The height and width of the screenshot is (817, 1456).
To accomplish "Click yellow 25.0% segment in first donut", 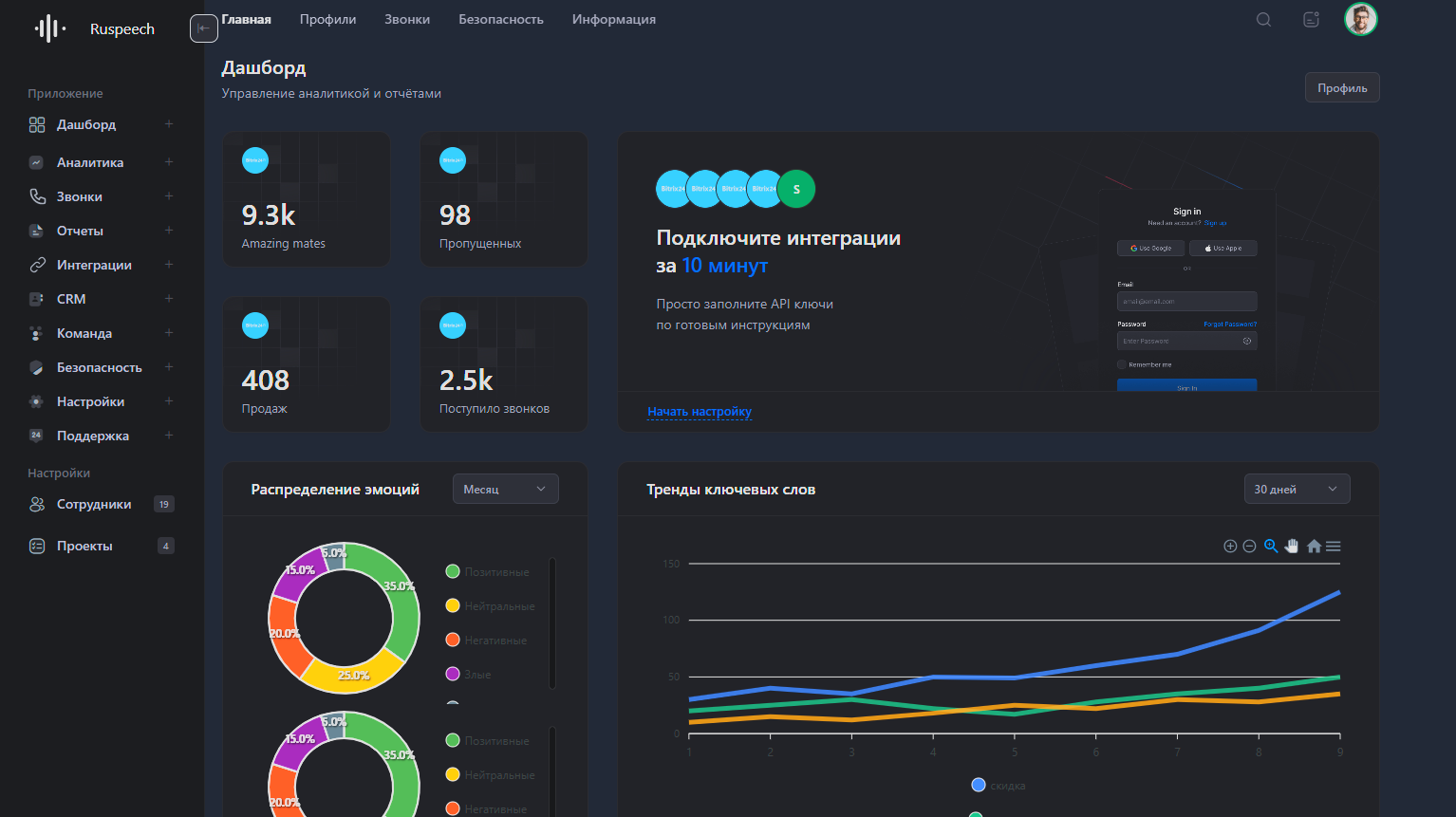I will [x=353, y=676].
